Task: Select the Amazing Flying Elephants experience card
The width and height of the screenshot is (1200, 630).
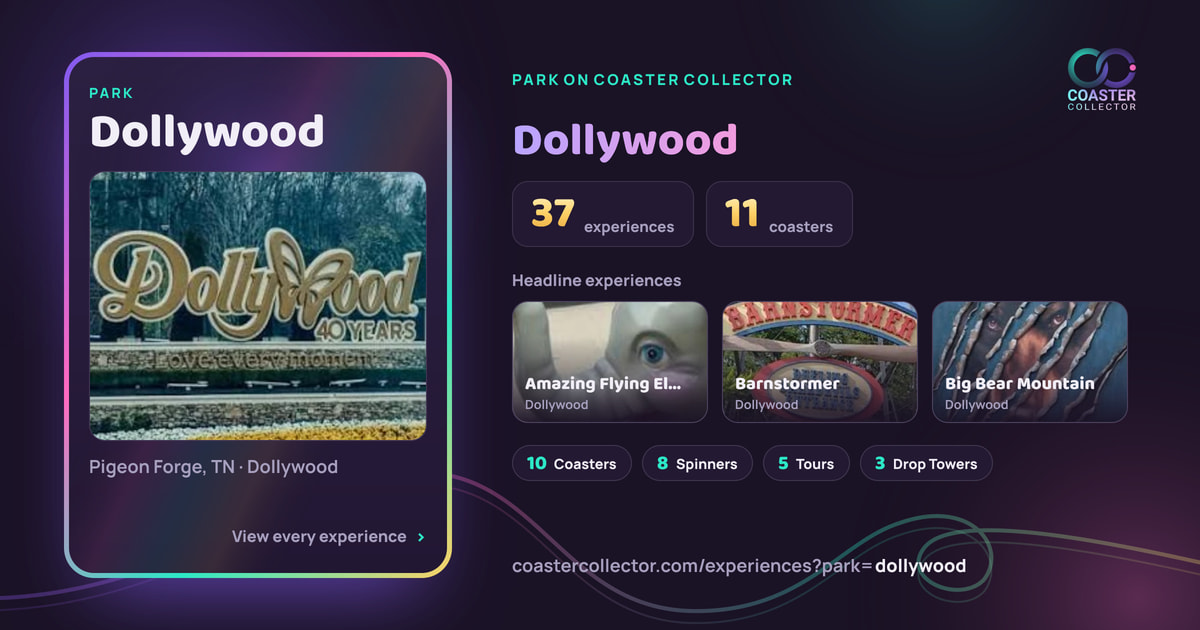Action: point(610,362)
